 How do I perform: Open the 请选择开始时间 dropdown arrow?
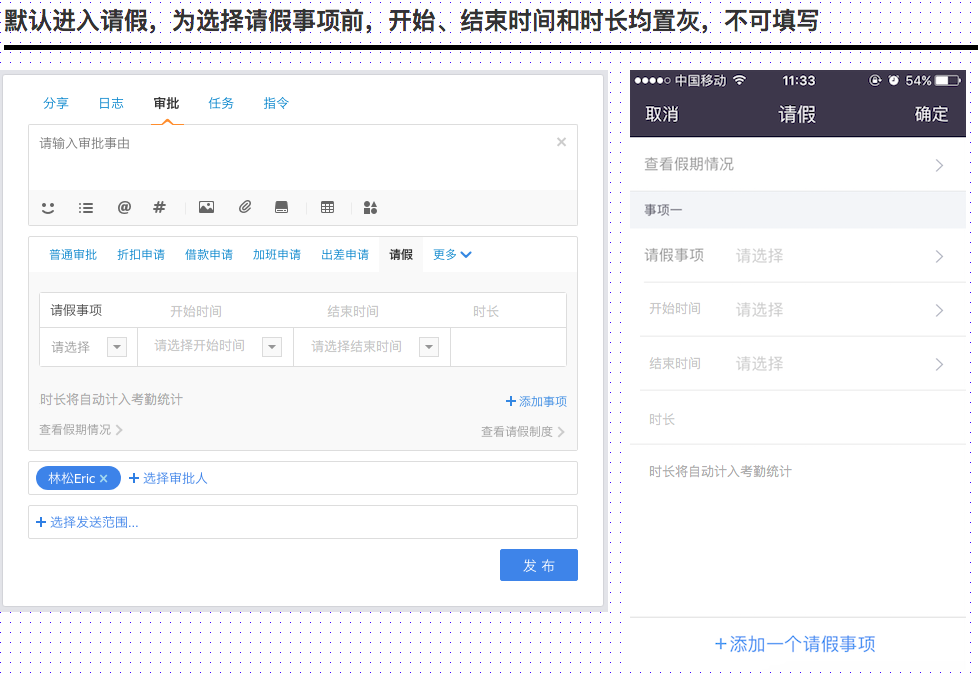271,347
